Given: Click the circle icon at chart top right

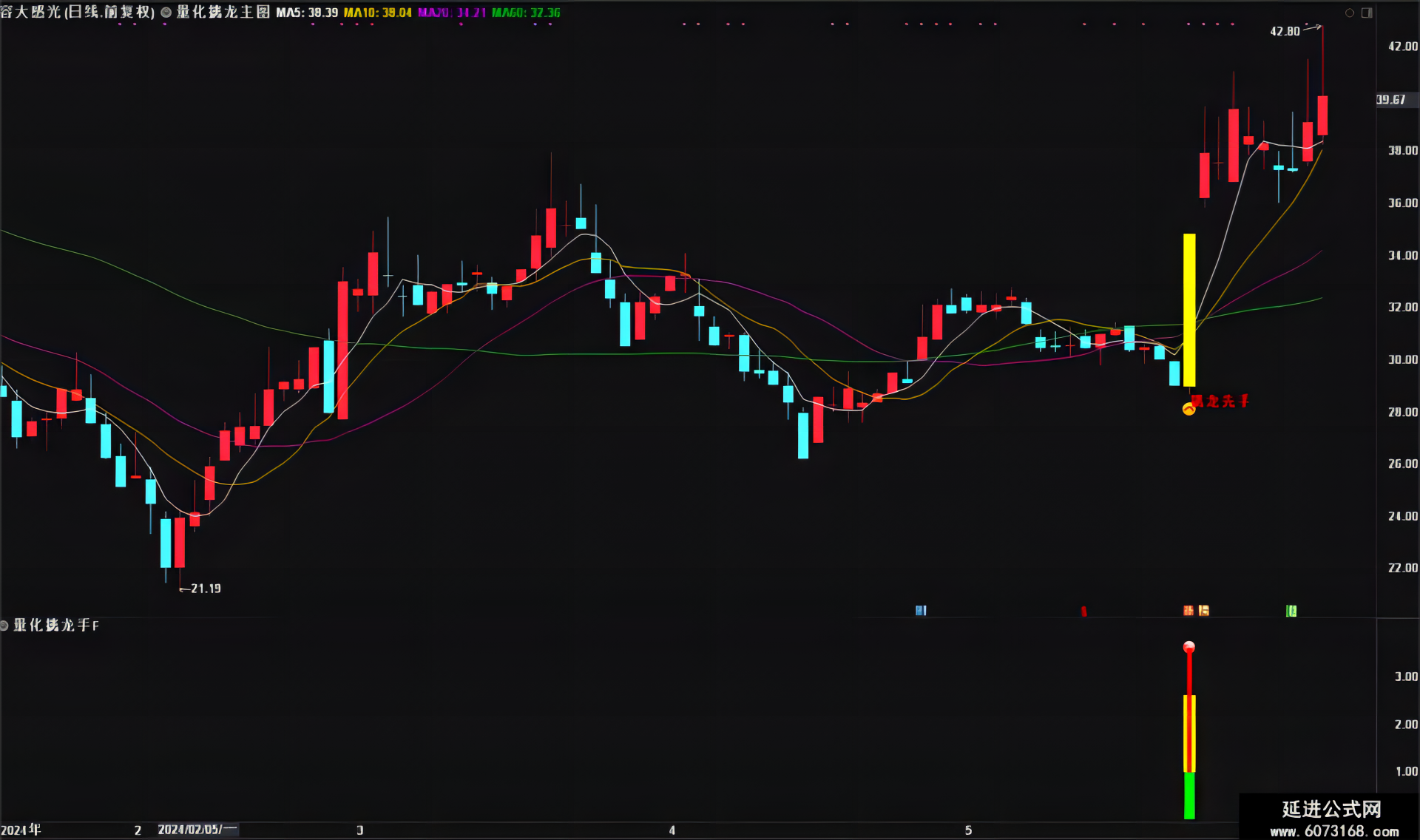Looking at the screenshot, I should 1350,13.
